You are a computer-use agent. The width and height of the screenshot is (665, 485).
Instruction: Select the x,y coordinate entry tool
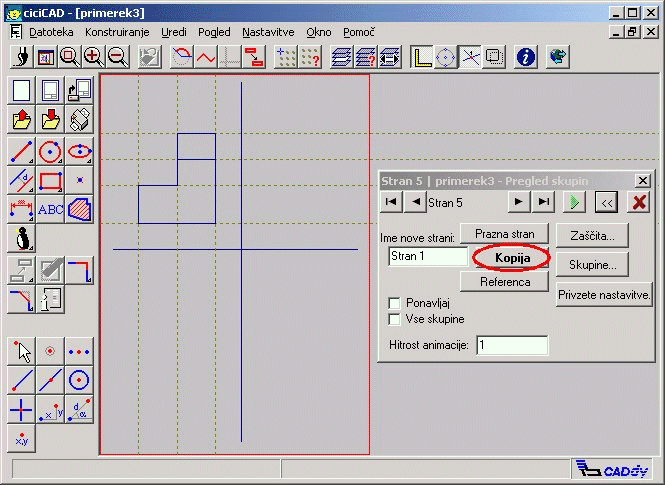point(21,439)
